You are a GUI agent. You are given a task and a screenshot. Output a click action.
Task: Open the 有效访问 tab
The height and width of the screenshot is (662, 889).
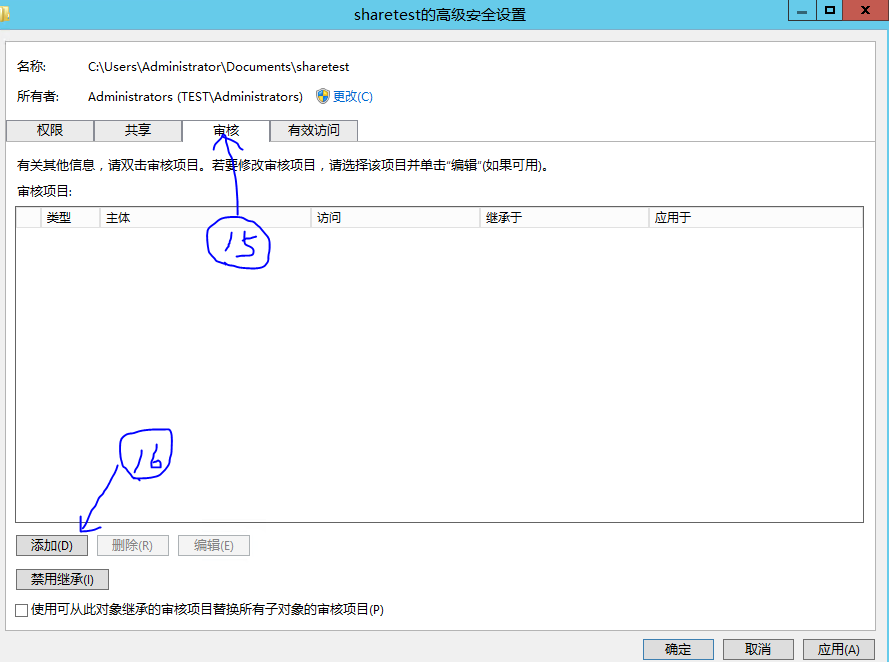click(312, 130)
